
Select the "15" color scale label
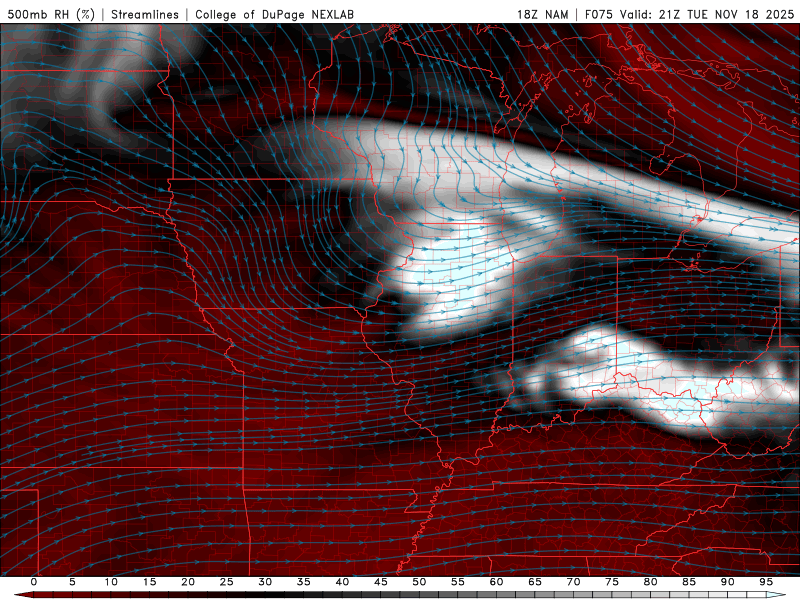pos(149,582)
